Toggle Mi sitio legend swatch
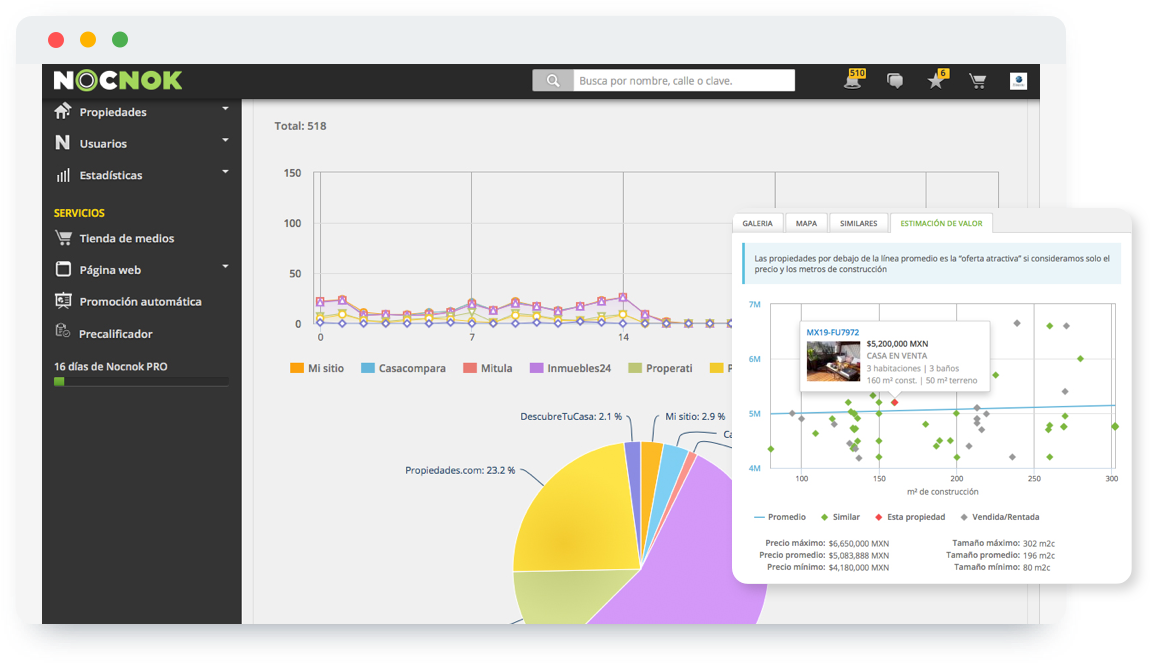The height and width of the screenshot is (664, 1150). [x=297, y=368]
